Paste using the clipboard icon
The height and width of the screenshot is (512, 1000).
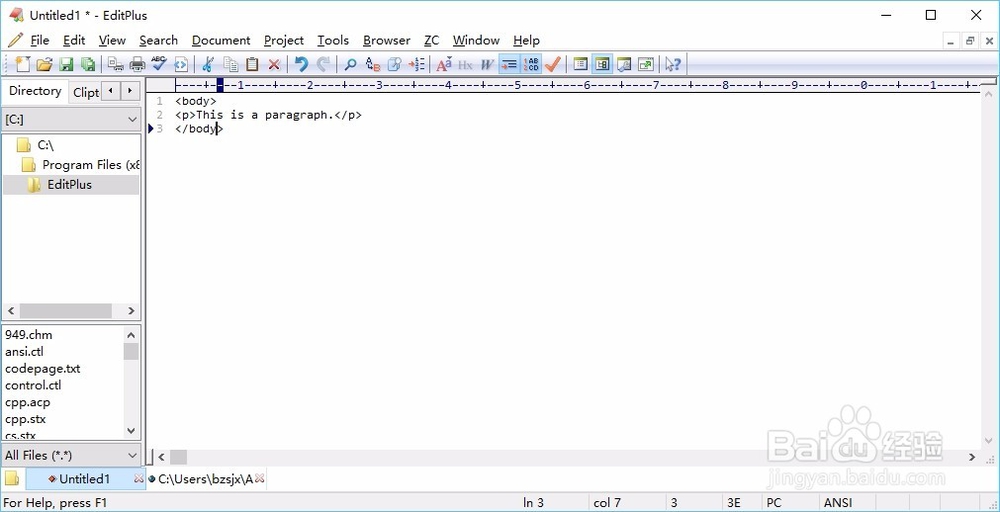coord(253,64)
